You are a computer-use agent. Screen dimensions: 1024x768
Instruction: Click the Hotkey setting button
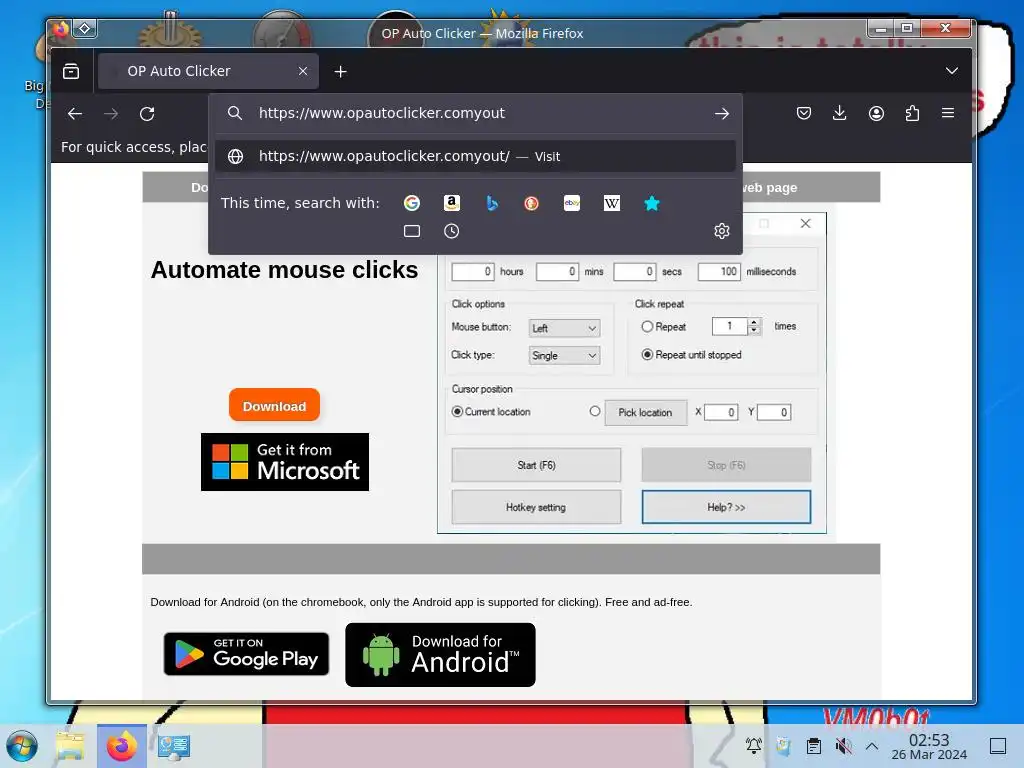pyautogui.click(x=536, y=507)
